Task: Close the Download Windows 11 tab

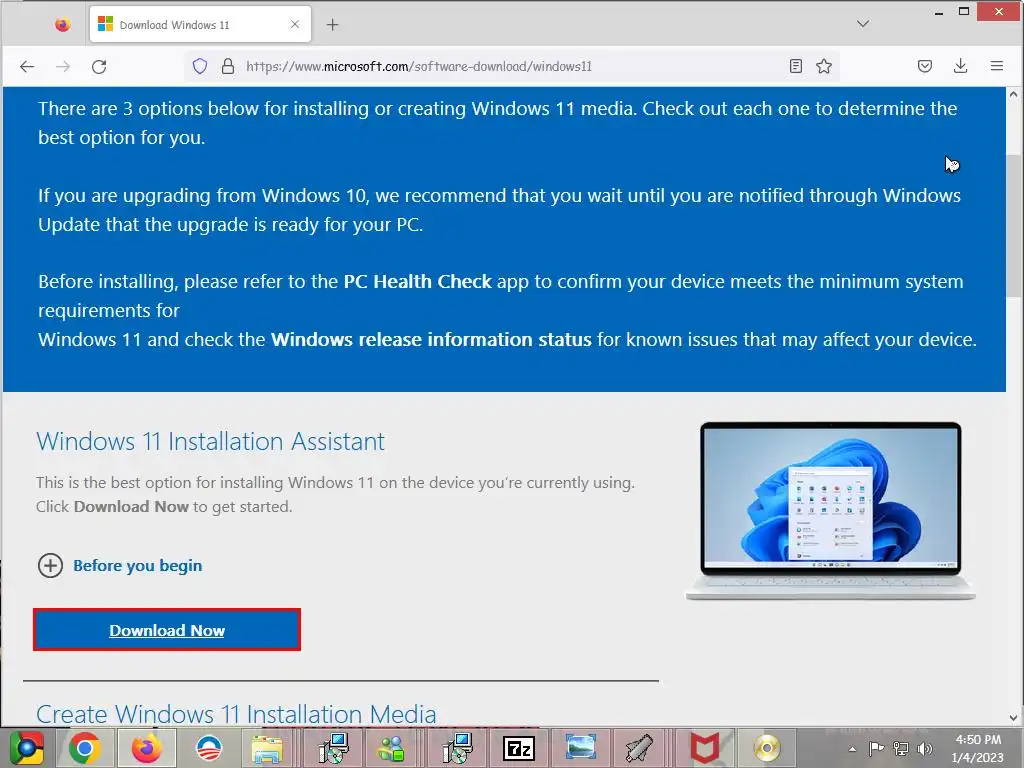Action: [295, 24]
